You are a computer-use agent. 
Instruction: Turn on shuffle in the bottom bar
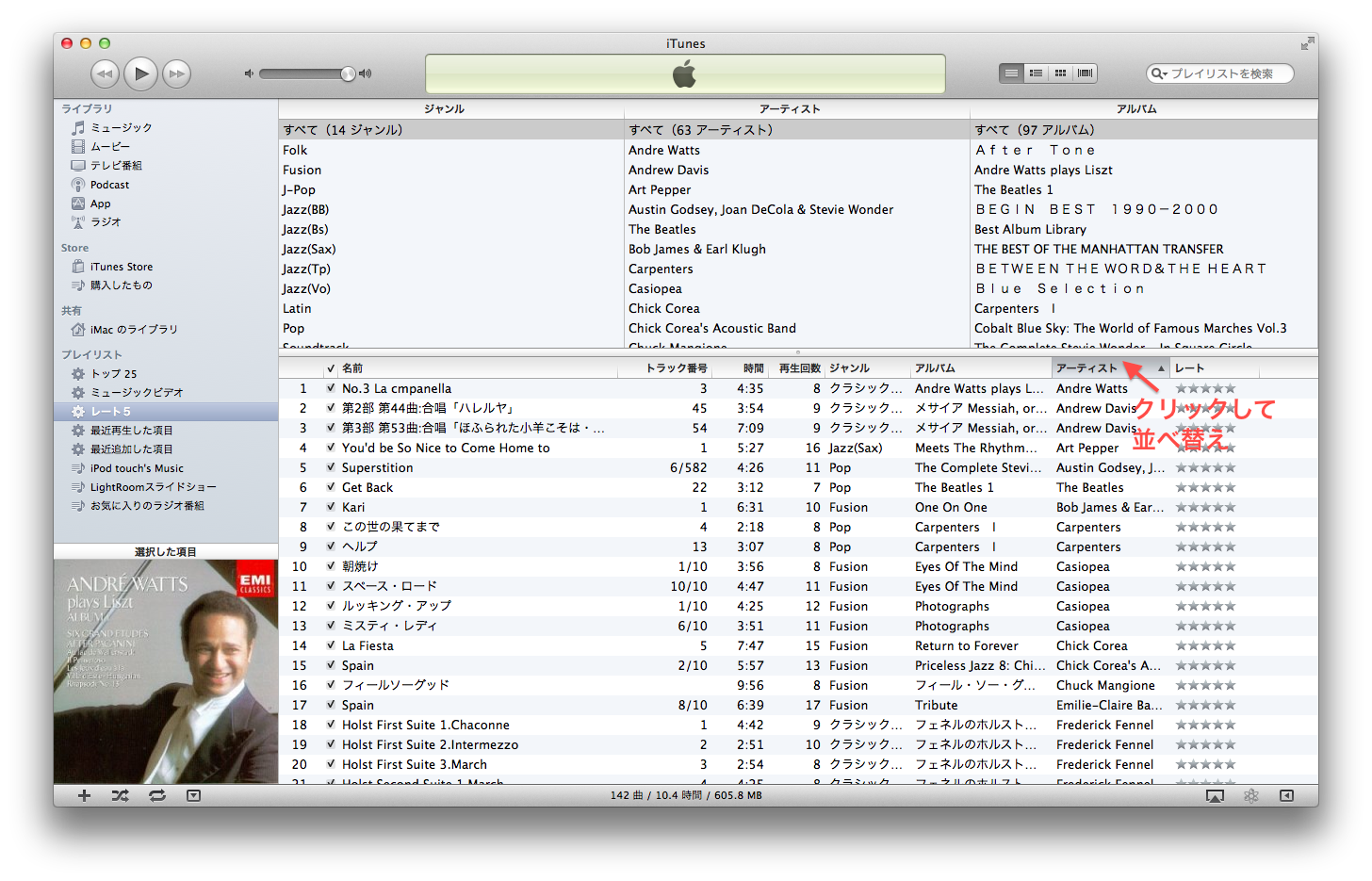point(120,796)
